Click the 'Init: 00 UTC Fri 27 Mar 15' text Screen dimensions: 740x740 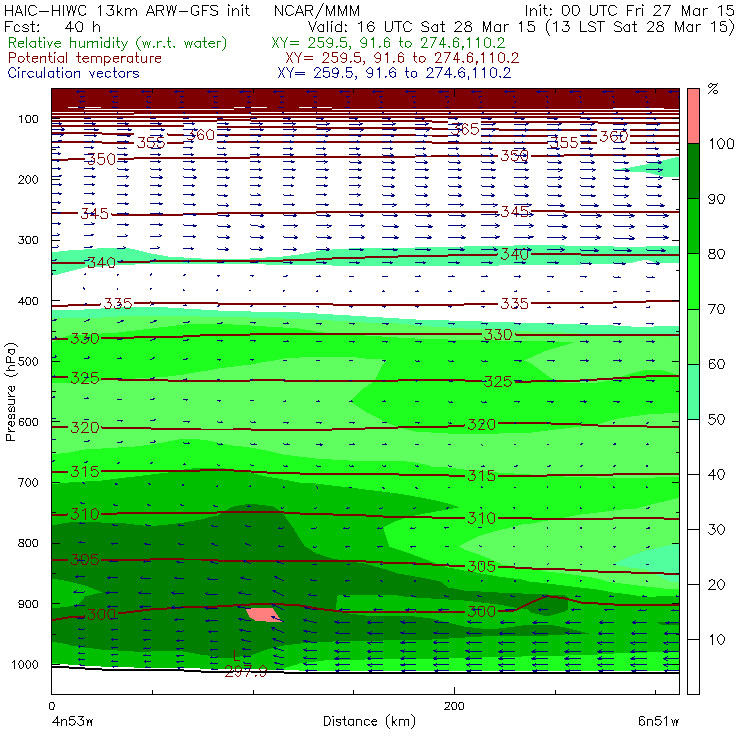(630, 11)
